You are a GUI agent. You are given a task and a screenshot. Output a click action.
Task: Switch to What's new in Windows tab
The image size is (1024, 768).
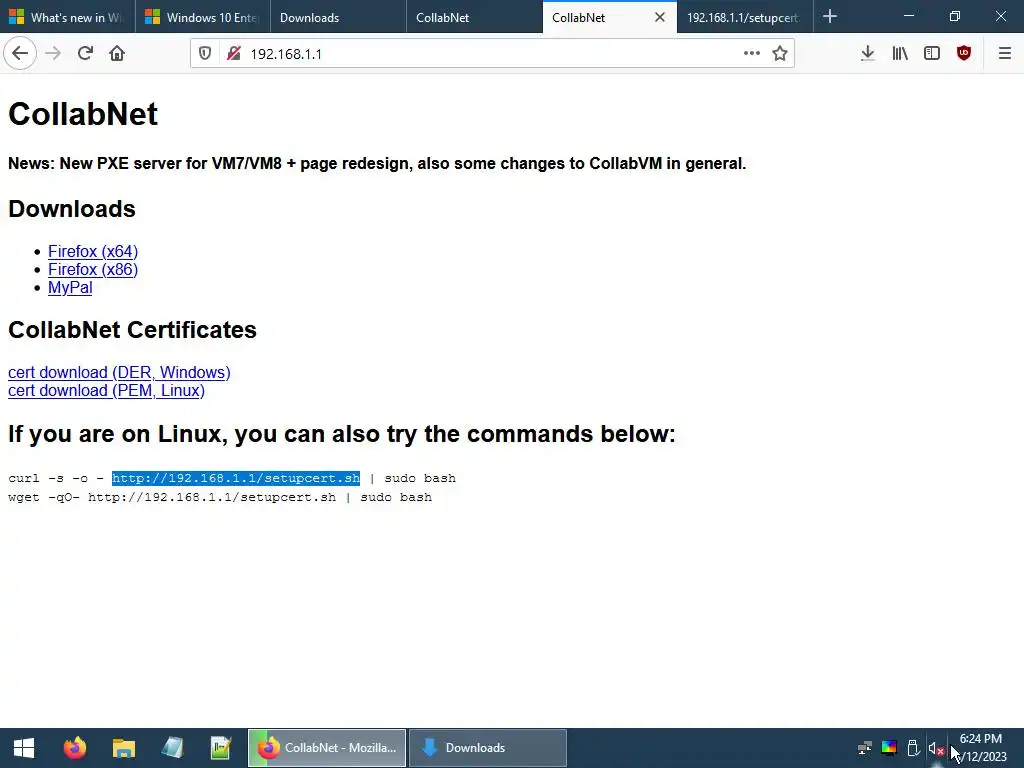tap(68, 18)
